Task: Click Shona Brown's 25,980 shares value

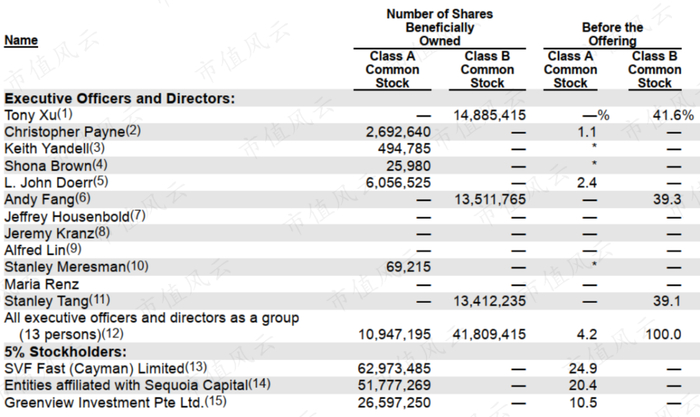Action: [x=408, y=166]
